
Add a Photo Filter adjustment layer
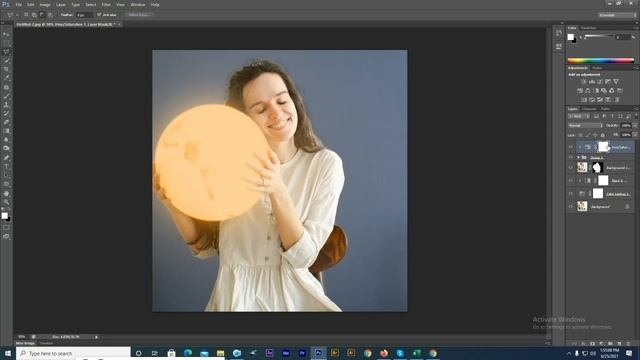(604, 90)
